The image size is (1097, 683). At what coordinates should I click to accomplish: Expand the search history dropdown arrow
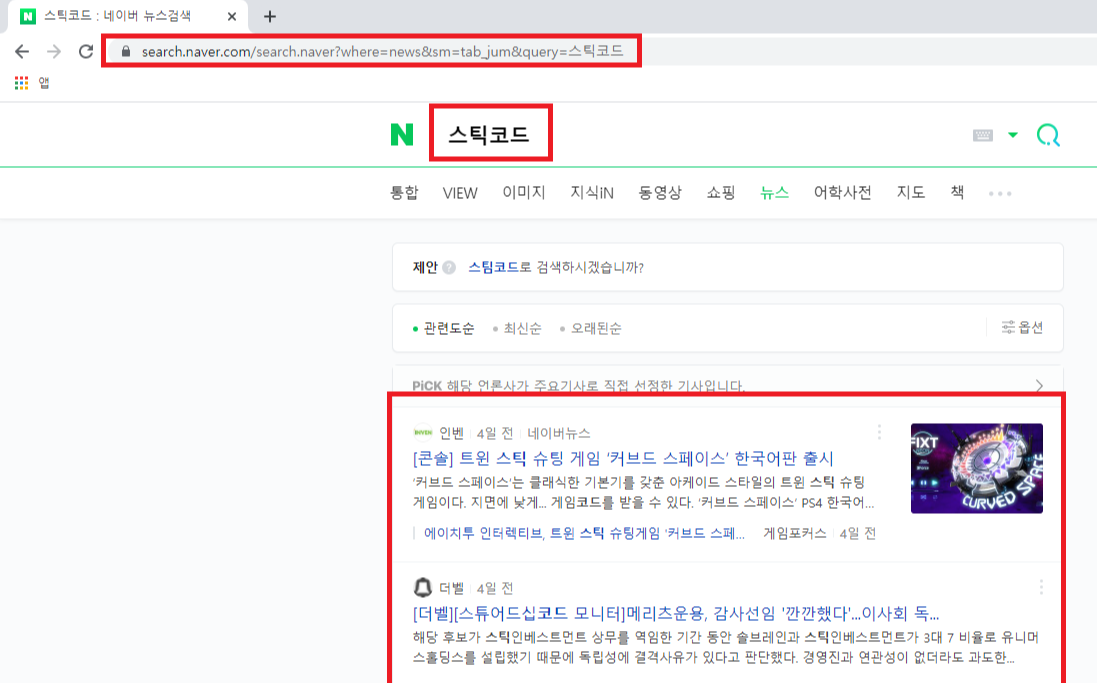pos(1012,135)
